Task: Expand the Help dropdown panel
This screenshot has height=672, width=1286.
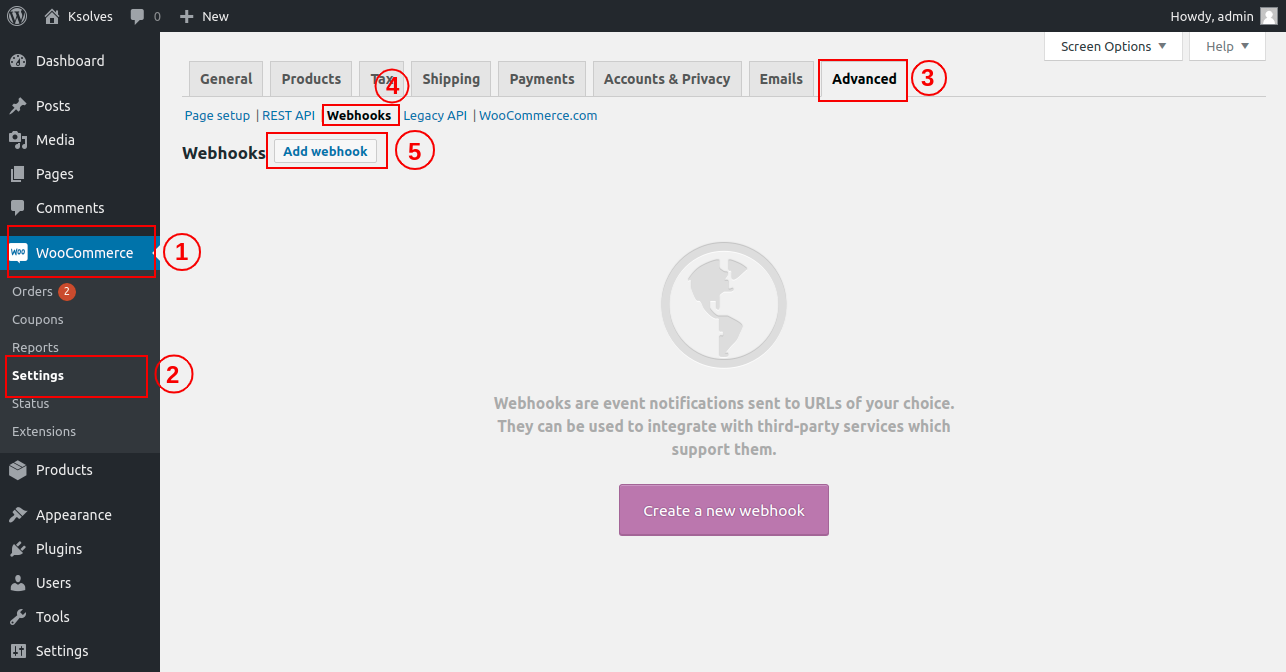Action: pyautogui.click(x=1227, y=46)
